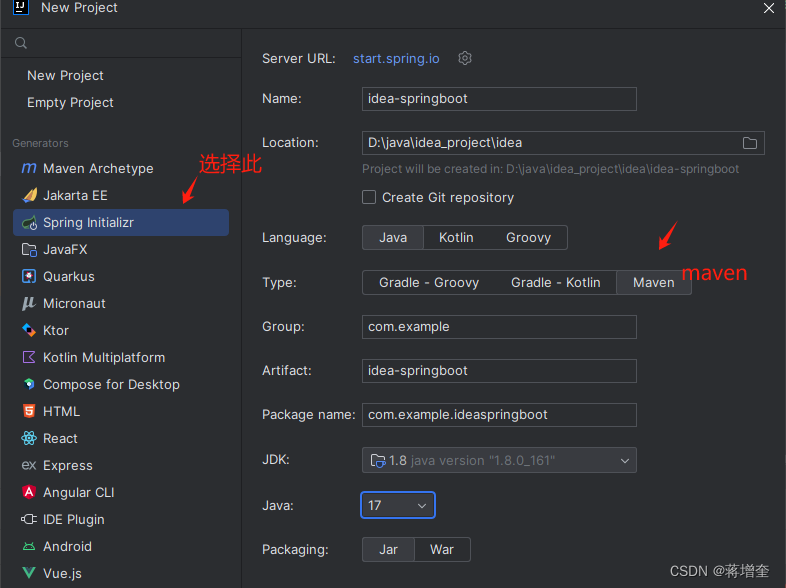The width and height of the screenshot is (786, 588).
Task: Select New Project in the sidebar
Action: tap(65, 76)
